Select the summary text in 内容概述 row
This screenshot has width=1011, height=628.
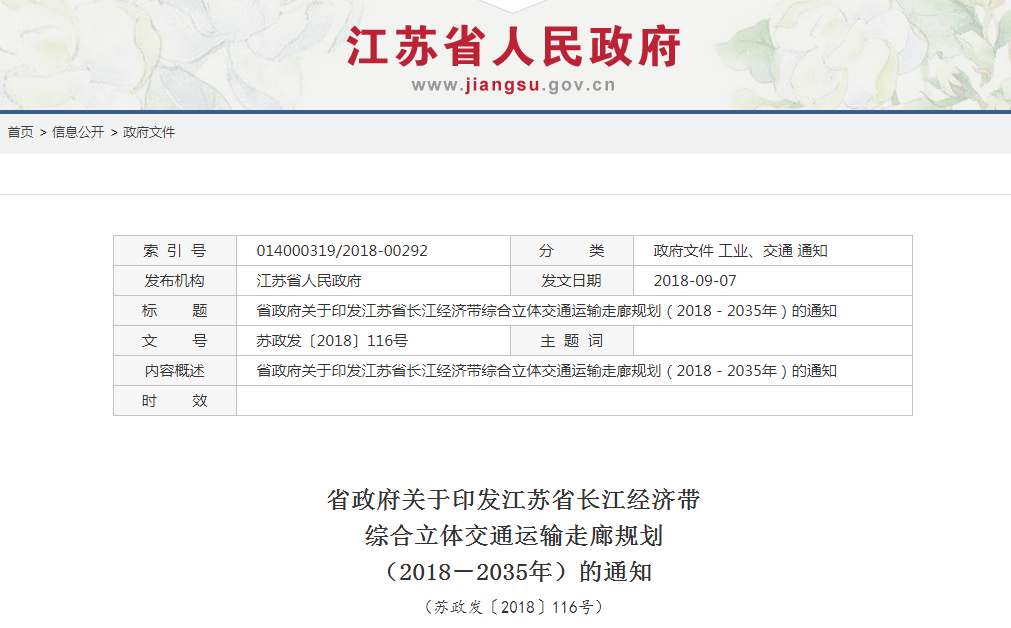(x=546, y=371)
